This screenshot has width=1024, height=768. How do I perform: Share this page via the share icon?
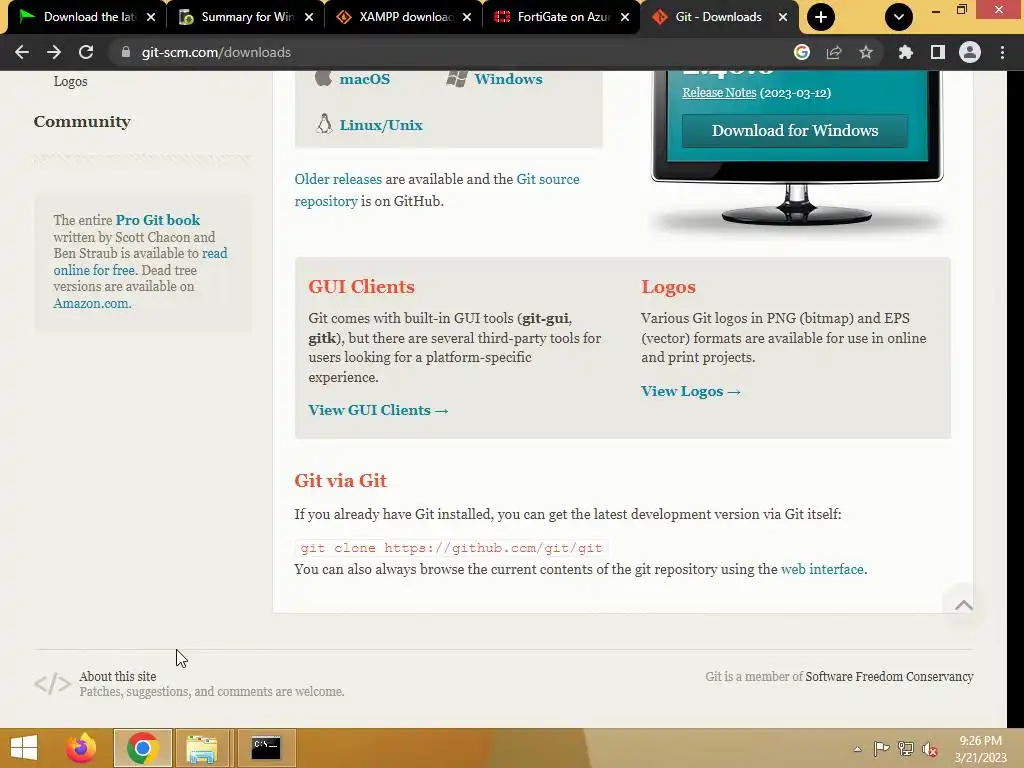coord(834,52)
